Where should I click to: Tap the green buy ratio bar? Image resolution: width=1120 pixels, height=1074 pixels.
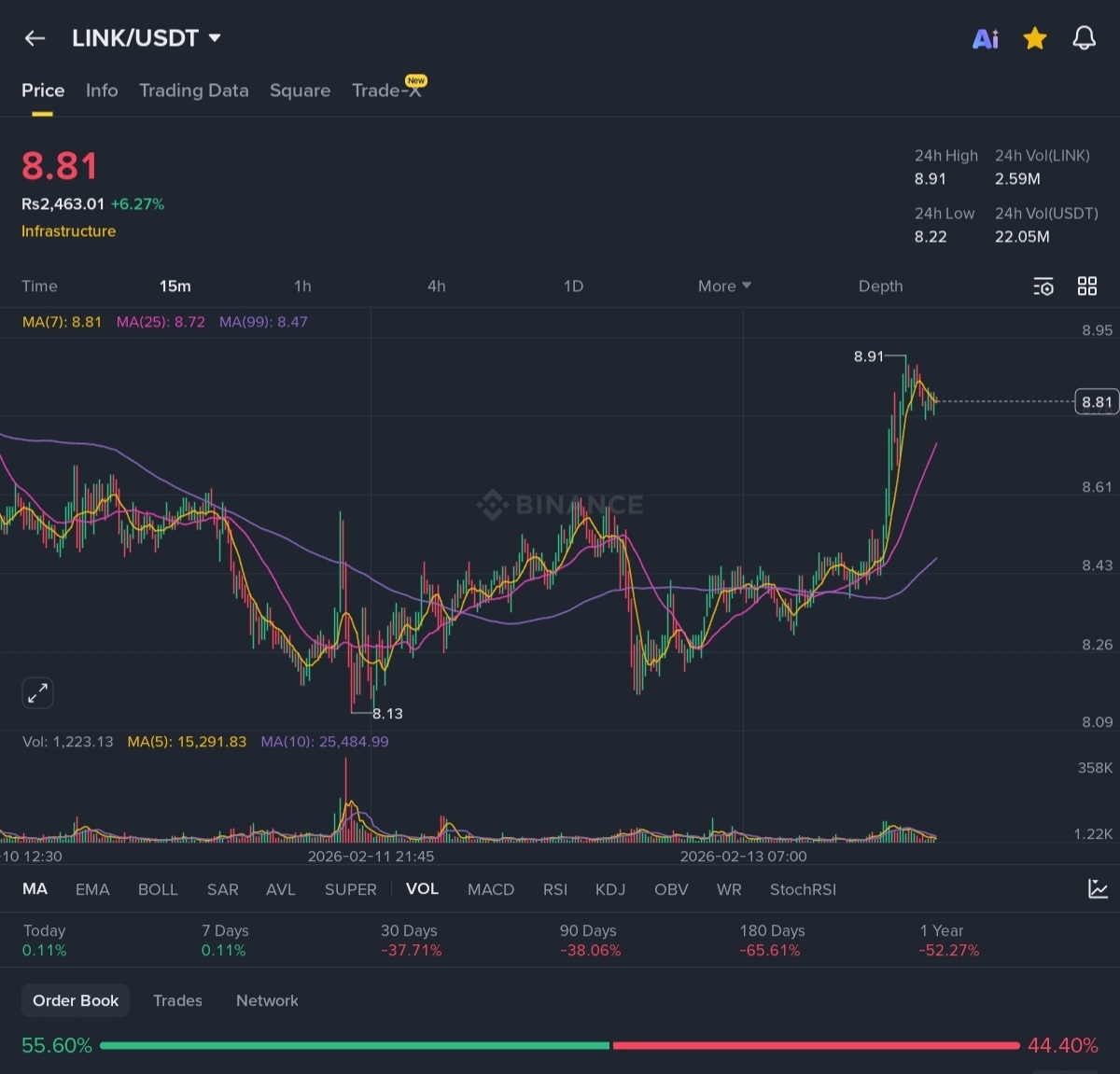coord(355,1046)
